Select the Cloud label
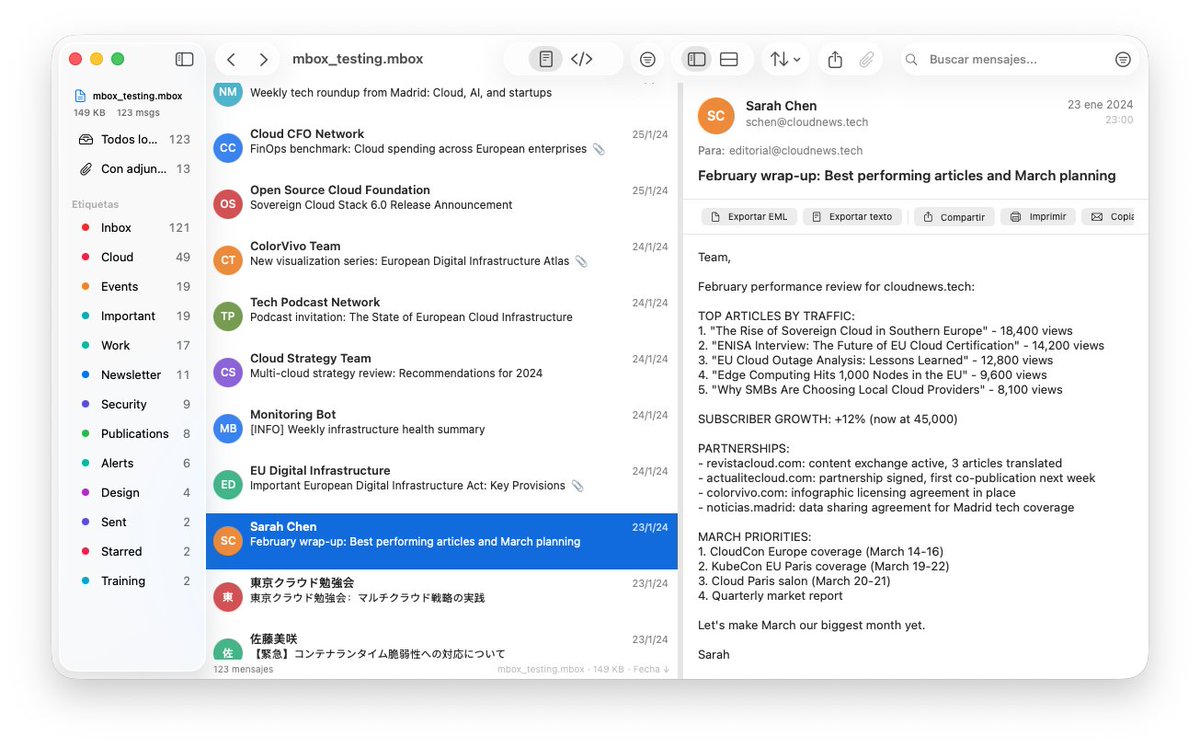Viewport: 1200px width, 747px height. [133, 257]
